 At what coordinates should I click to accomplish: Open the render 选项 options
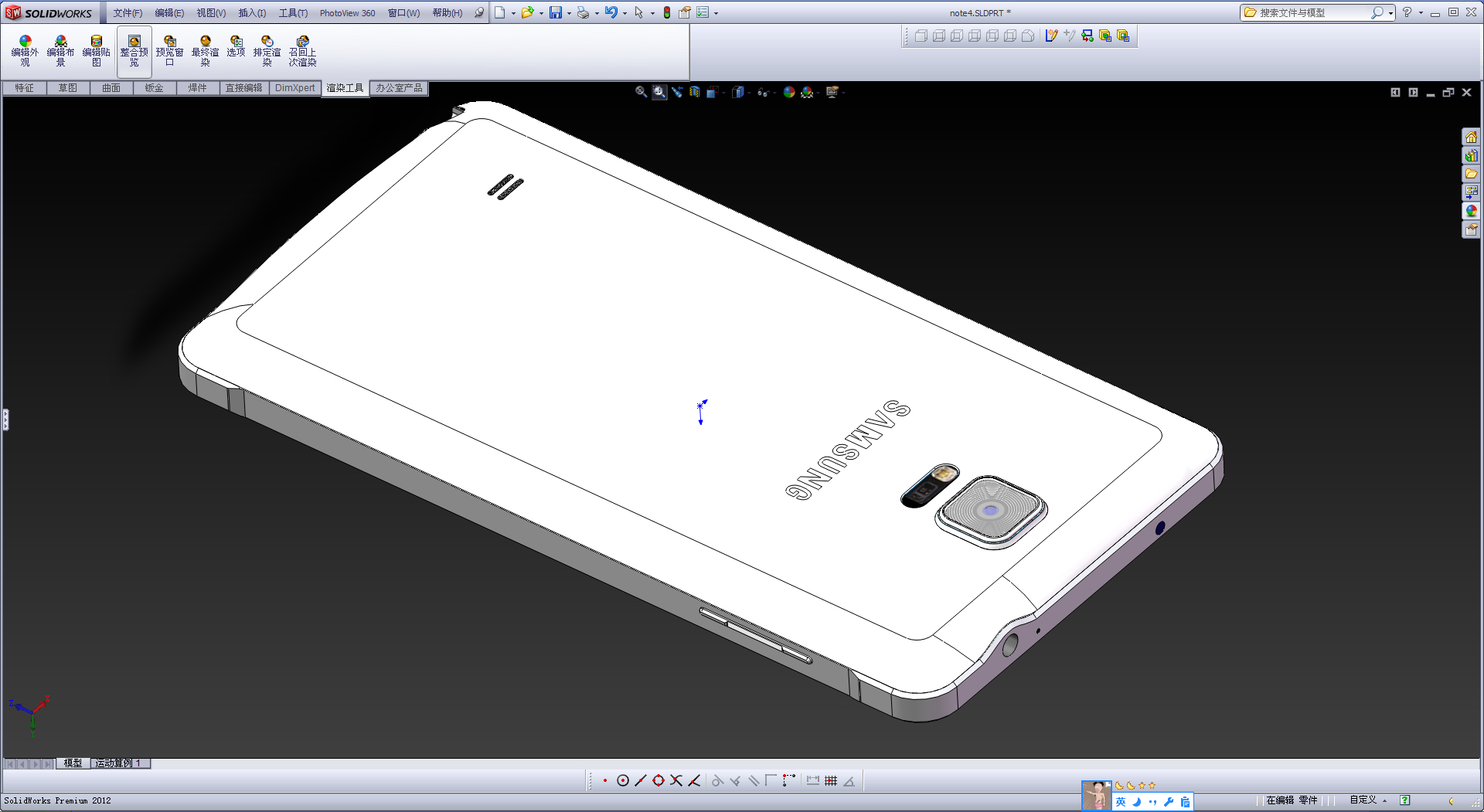[236, 46]
